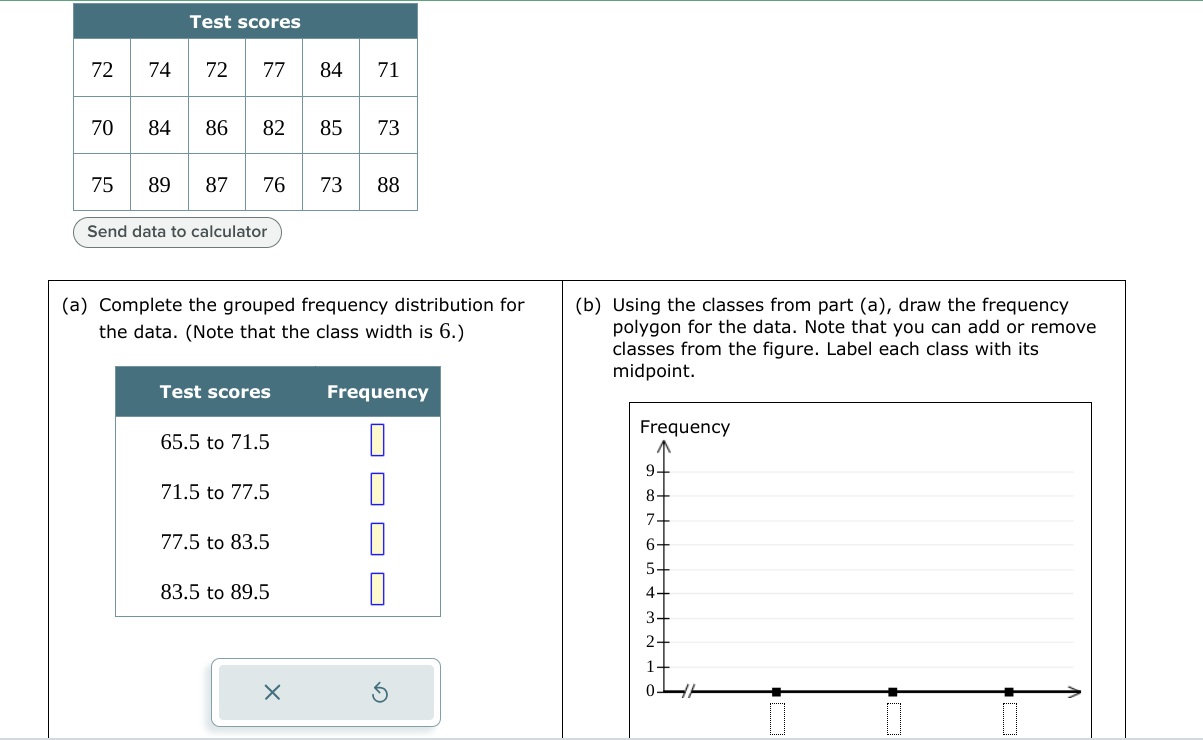Image resolution: width=1203 pixels, height=740 pixels.
Task: Click the Test scores table header
Action: (x=244, y=21)
